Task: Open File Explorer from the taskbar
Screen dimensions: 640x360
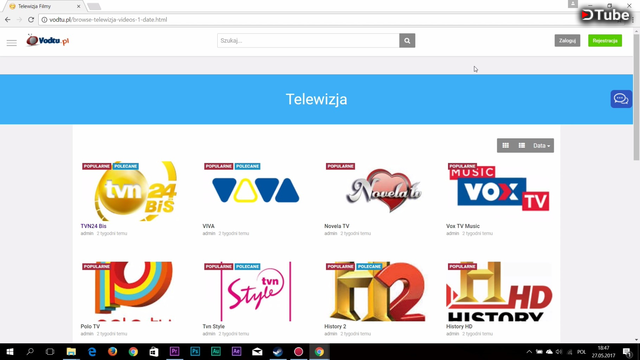Action: pyautogui.click(x=71, y=351)
